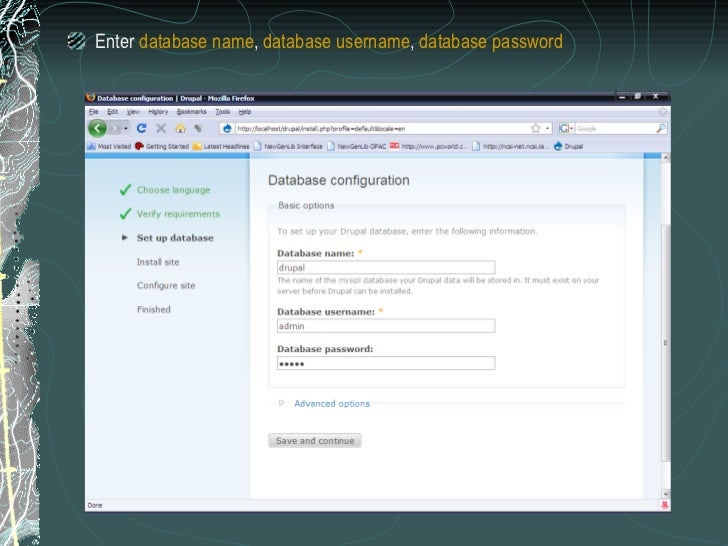
Task: Open the pcworld bookmark
Action: (x=427, y=146)
